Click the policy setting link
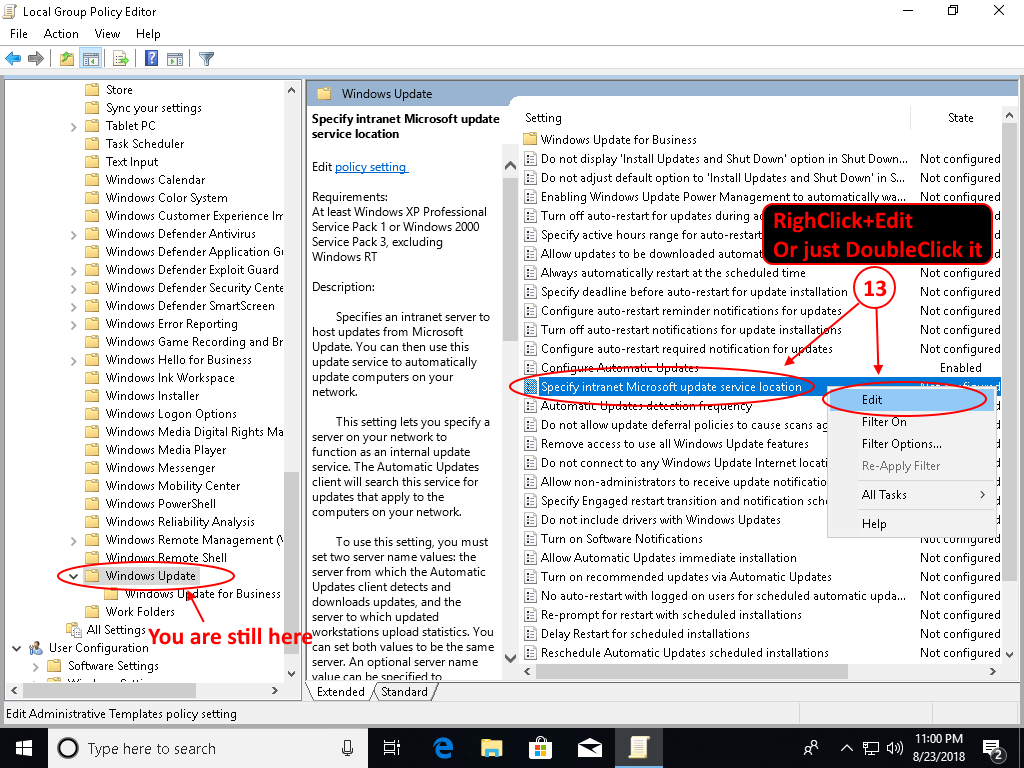This screenshot has height=768, width=1024. coord(371,167)
